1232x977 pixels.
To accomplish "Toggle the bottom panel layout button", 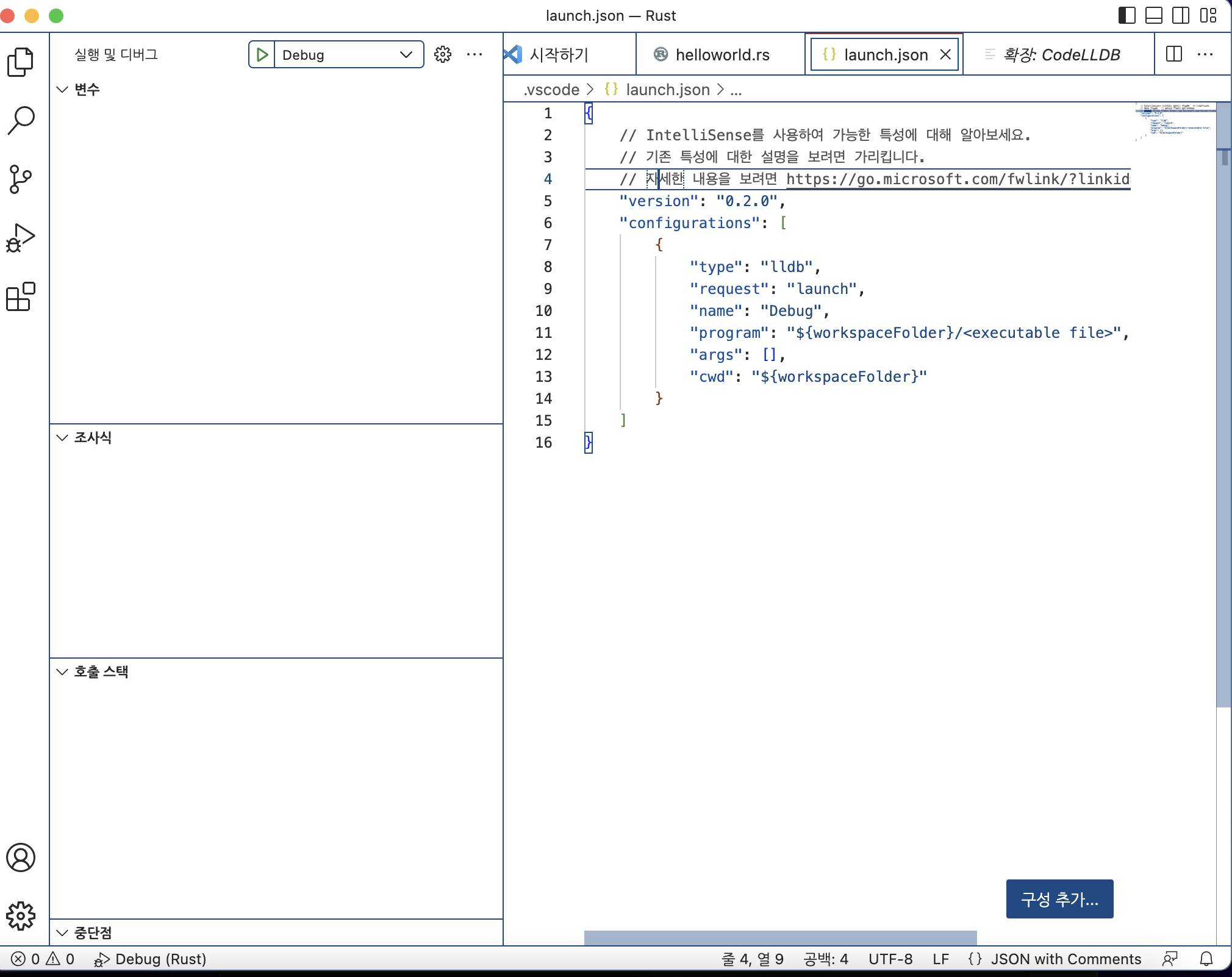I will coord(1153,15).
